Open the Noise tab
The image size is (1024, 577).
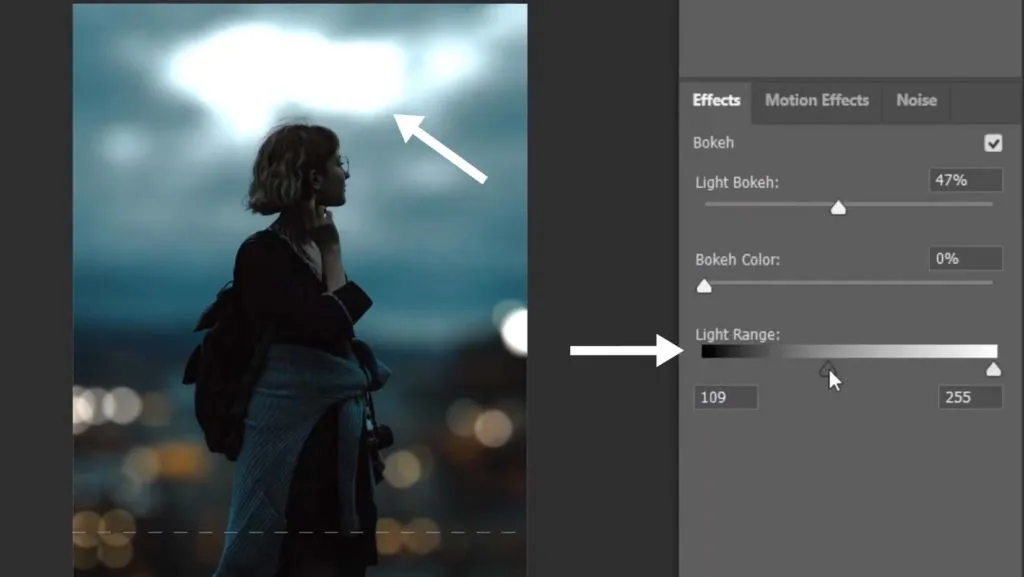coord(915,101)
